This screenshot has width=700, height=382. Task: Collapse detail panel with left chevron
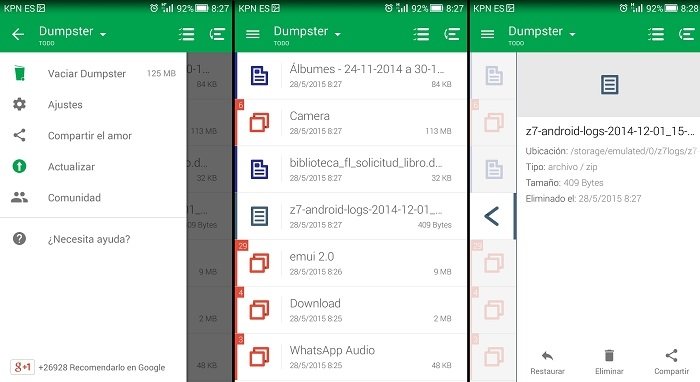[492, 216]
